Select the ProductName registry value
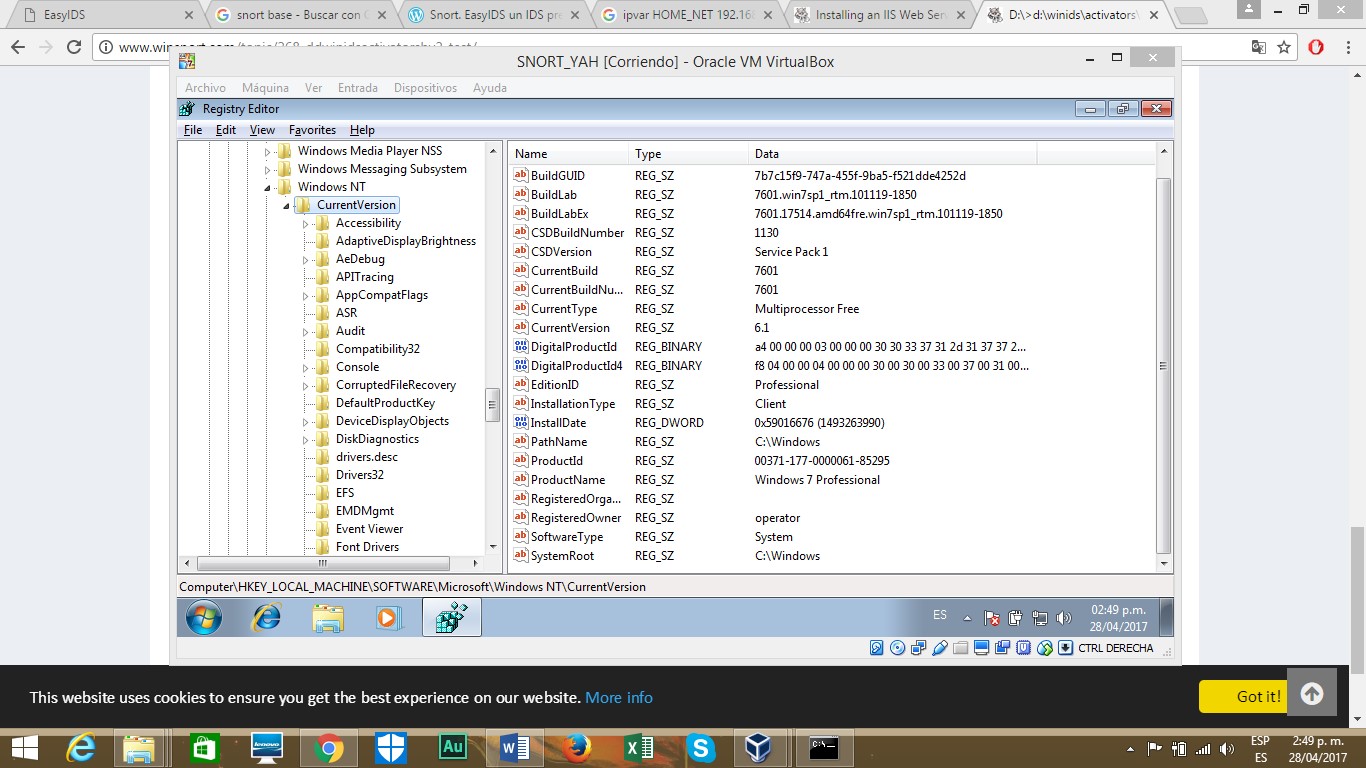 tap(567, 480)
